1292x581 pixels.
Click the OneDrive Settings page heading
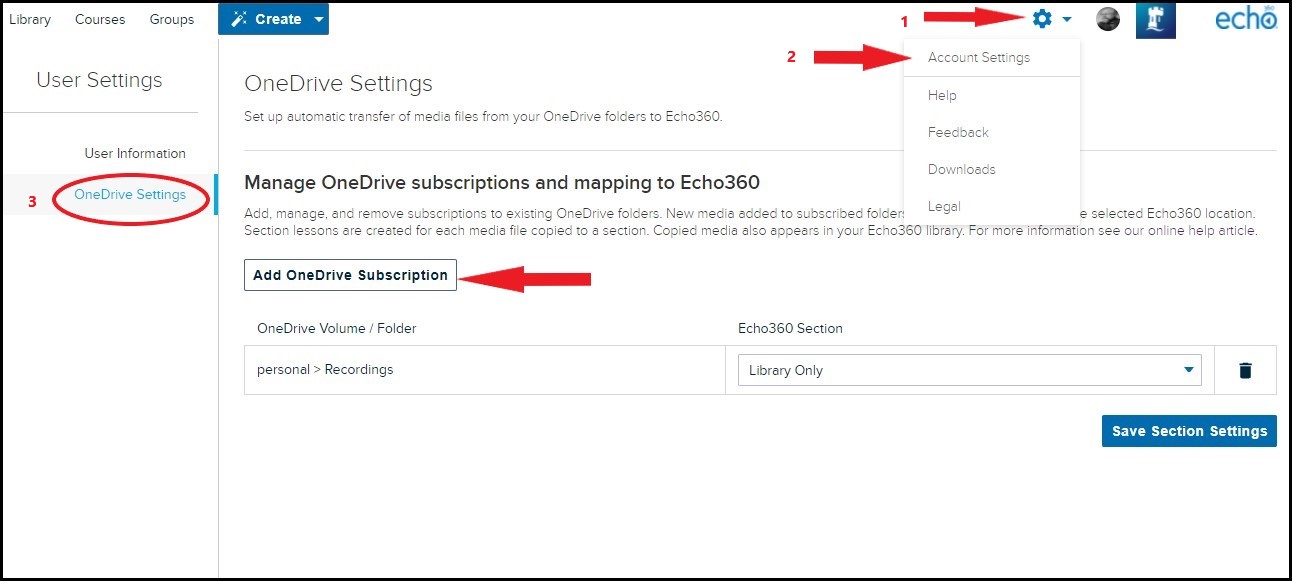[x=339, y=83]
